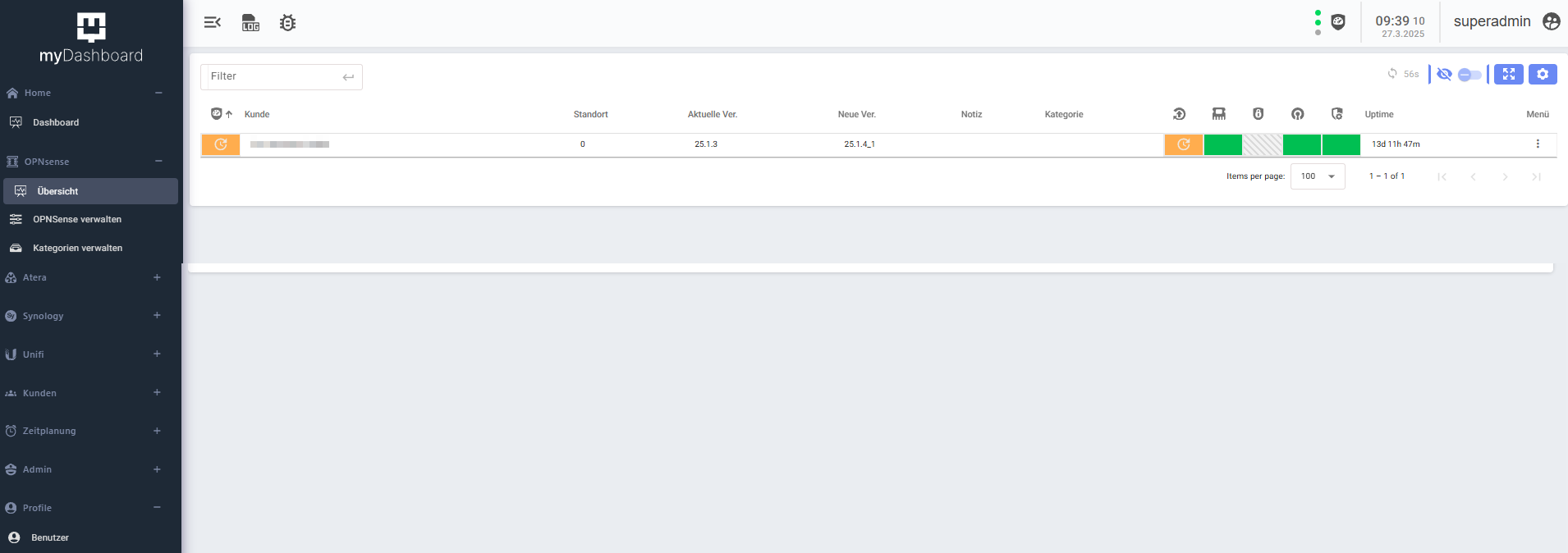Open the three-dot row menu
Screen dimensions: 1568x553
1537,144
